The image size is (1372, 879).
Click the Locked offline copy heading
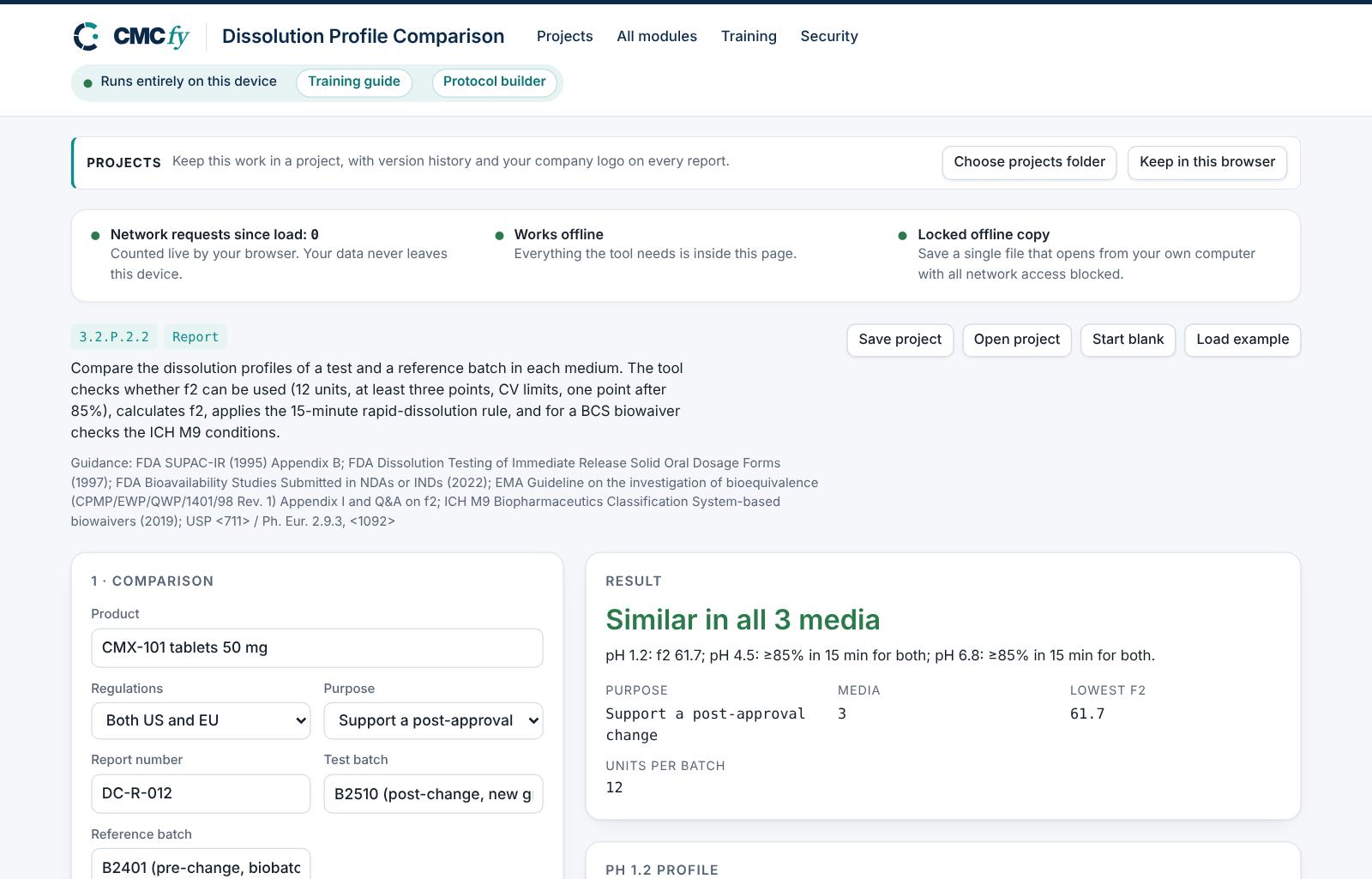(984, 234)
